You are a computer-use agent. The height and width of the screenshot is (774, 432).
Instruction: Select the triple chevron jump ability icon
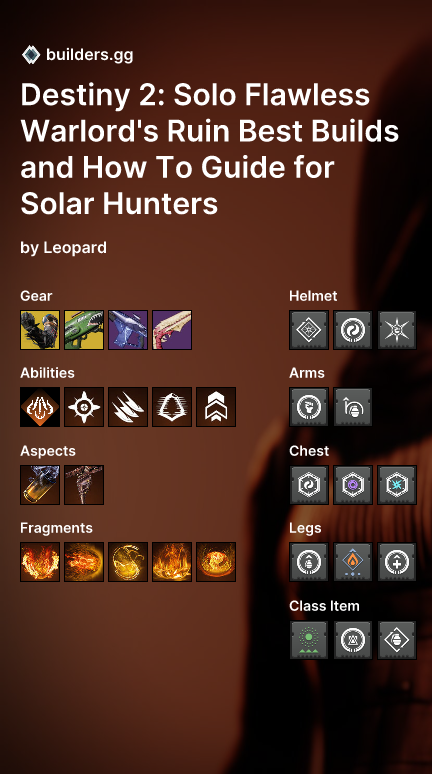pyautogui.click(x=216, y=407)
